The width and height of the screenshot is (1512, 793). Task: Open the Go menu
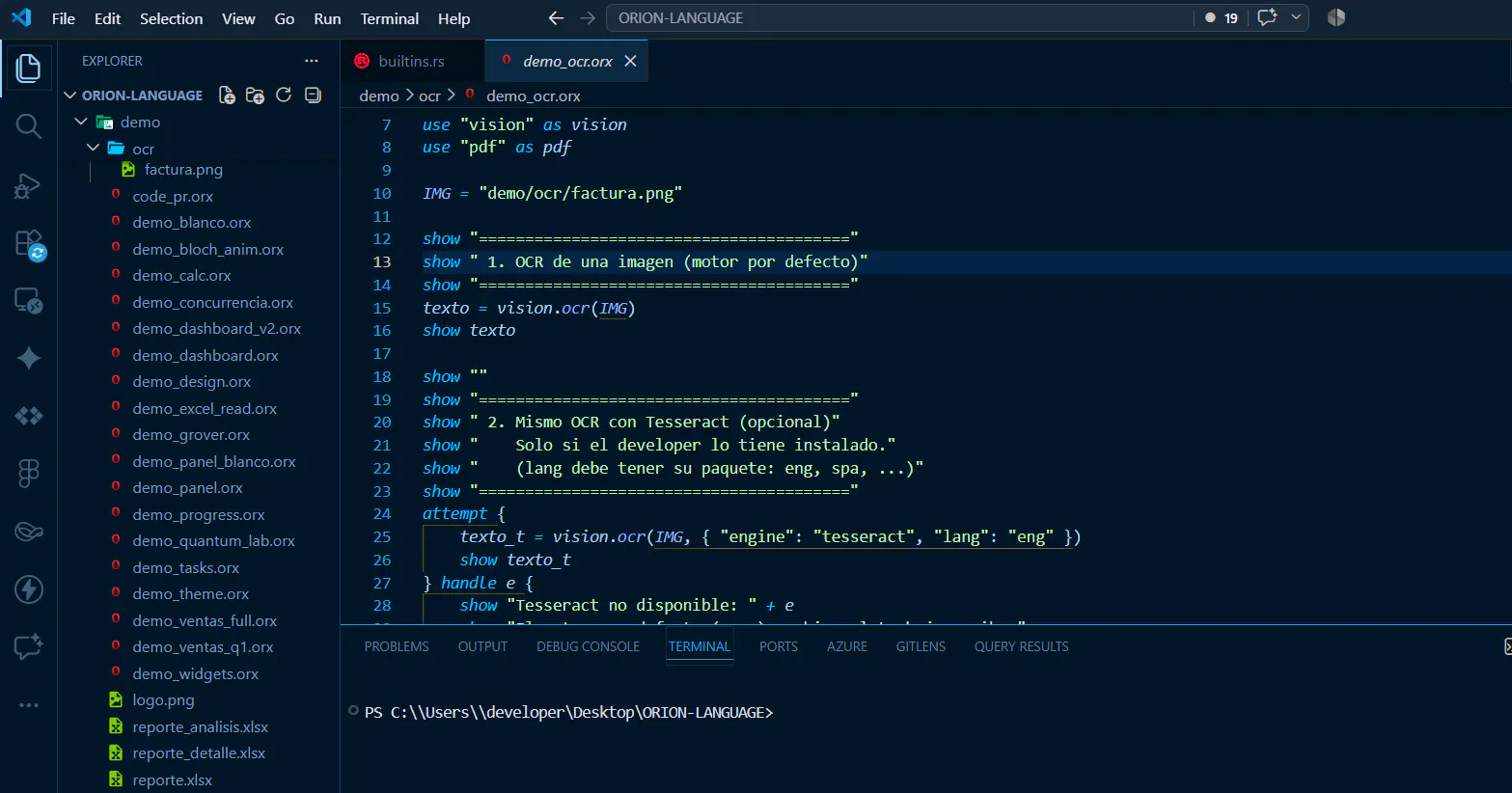click(x=285, y=18)
